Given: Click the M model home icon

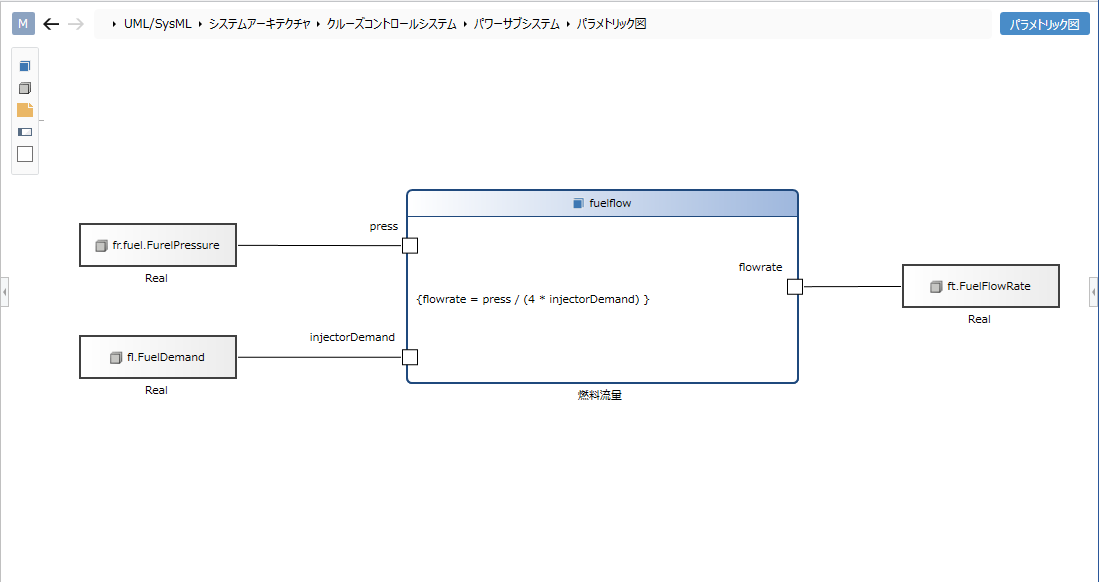Looking at the screenshot, I should pos(23,24).
